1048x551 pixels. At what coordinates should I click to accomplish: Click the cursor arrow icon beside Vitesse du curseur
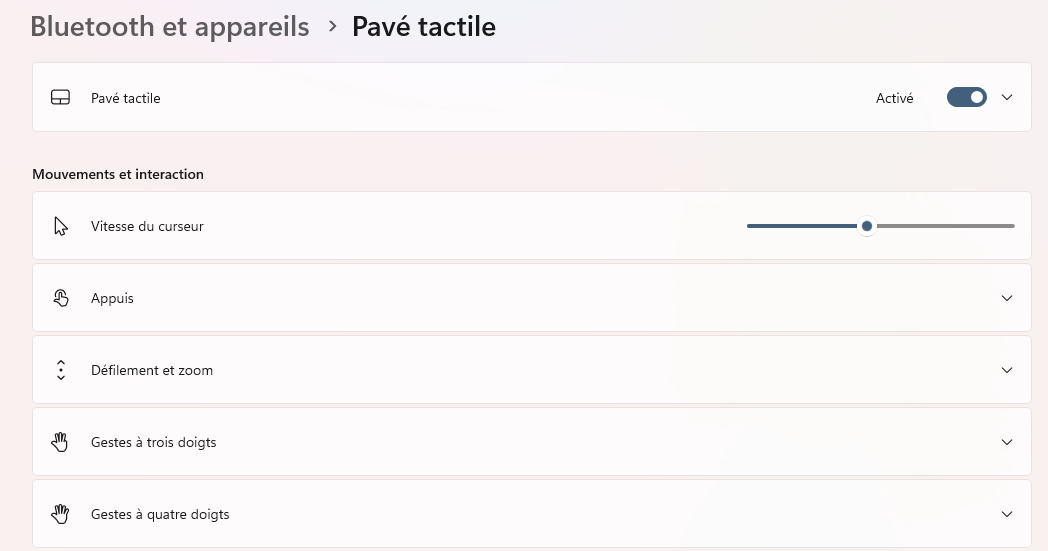pos(61,226)
